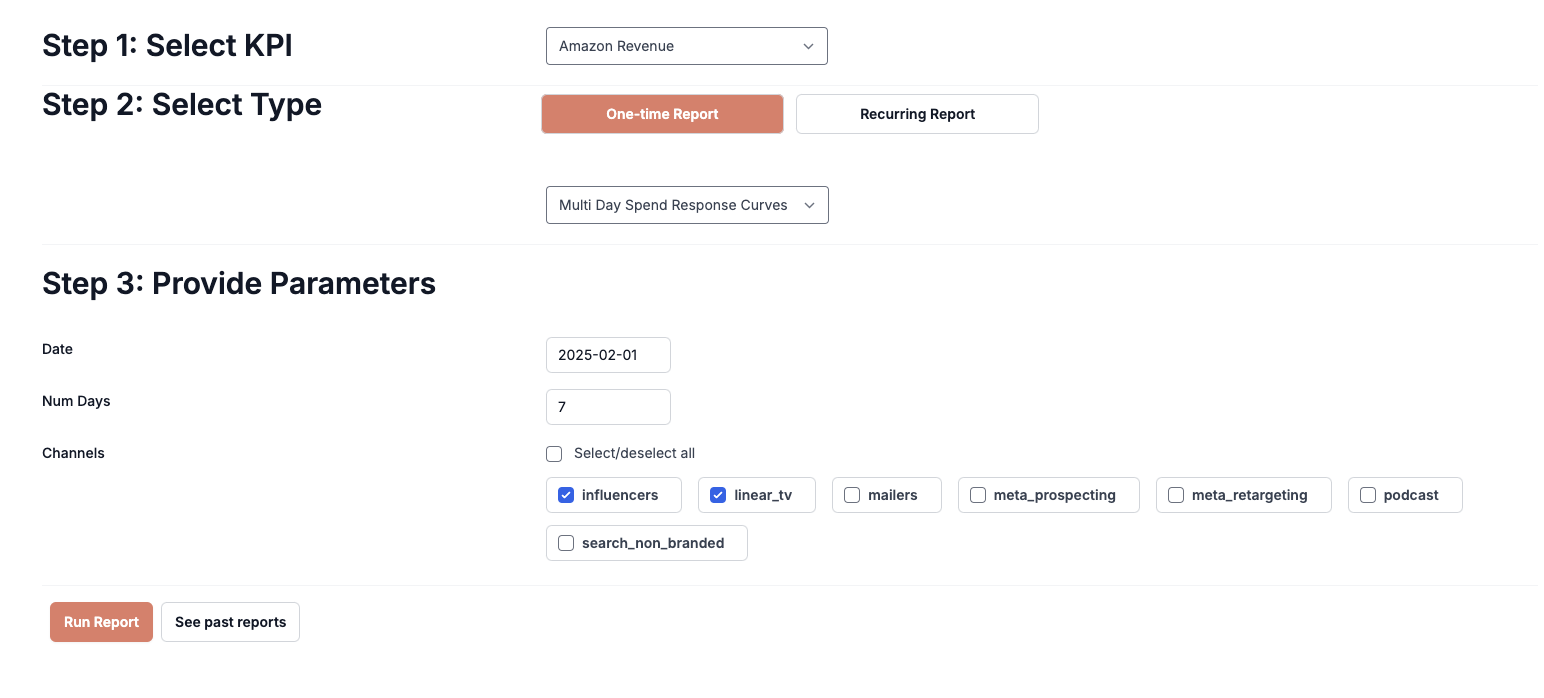This screenshot has width=1544, height=698.
Task: Open See past reports
Action: [230, 622]
